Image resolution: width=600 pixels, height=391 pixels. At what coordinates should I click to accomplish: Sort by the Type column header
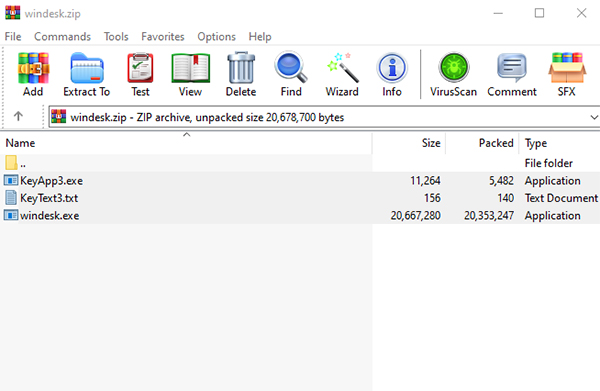click(559, 143)
